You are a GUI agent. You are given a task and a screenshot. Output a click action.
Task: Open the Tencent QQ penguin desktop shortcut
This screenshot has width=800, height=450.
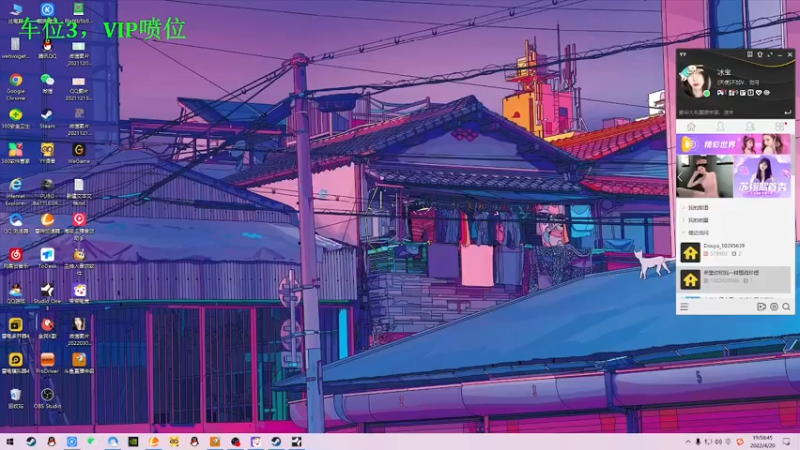coord(47,49)
